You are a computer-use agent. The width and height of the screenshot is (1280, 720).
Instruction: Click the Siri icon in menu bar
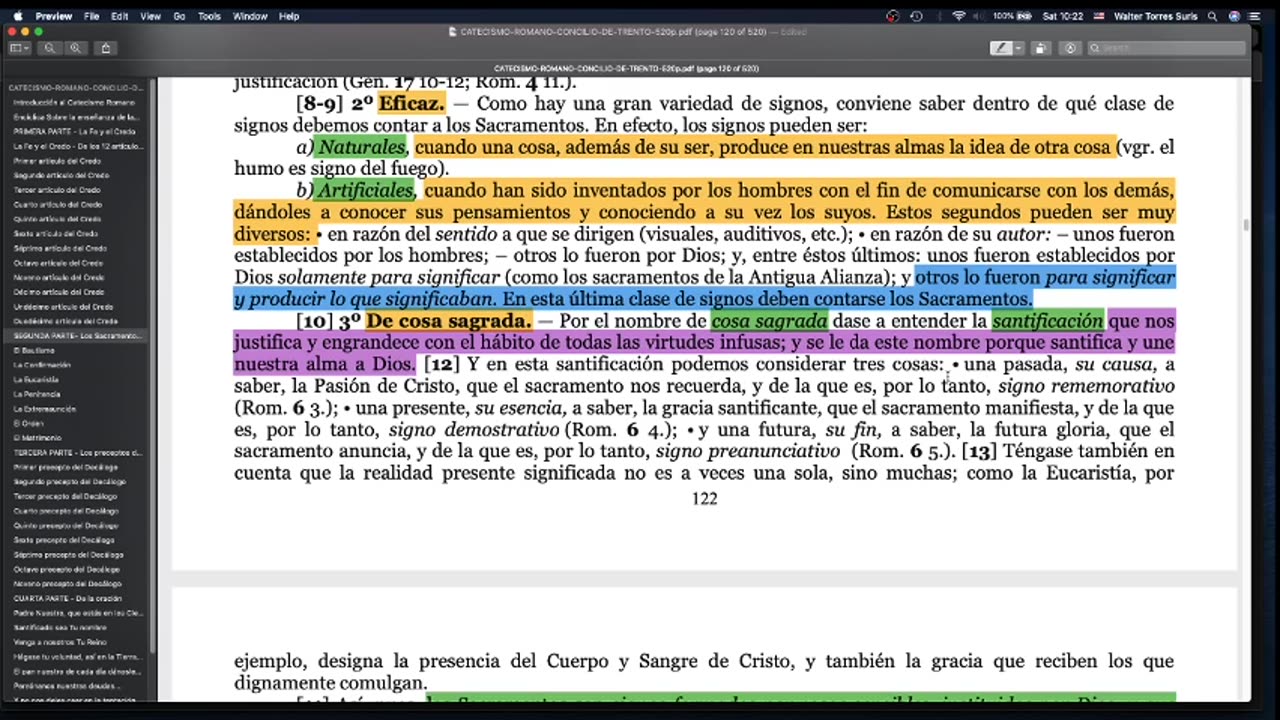pyautogui.click(x=1234, y=16)
